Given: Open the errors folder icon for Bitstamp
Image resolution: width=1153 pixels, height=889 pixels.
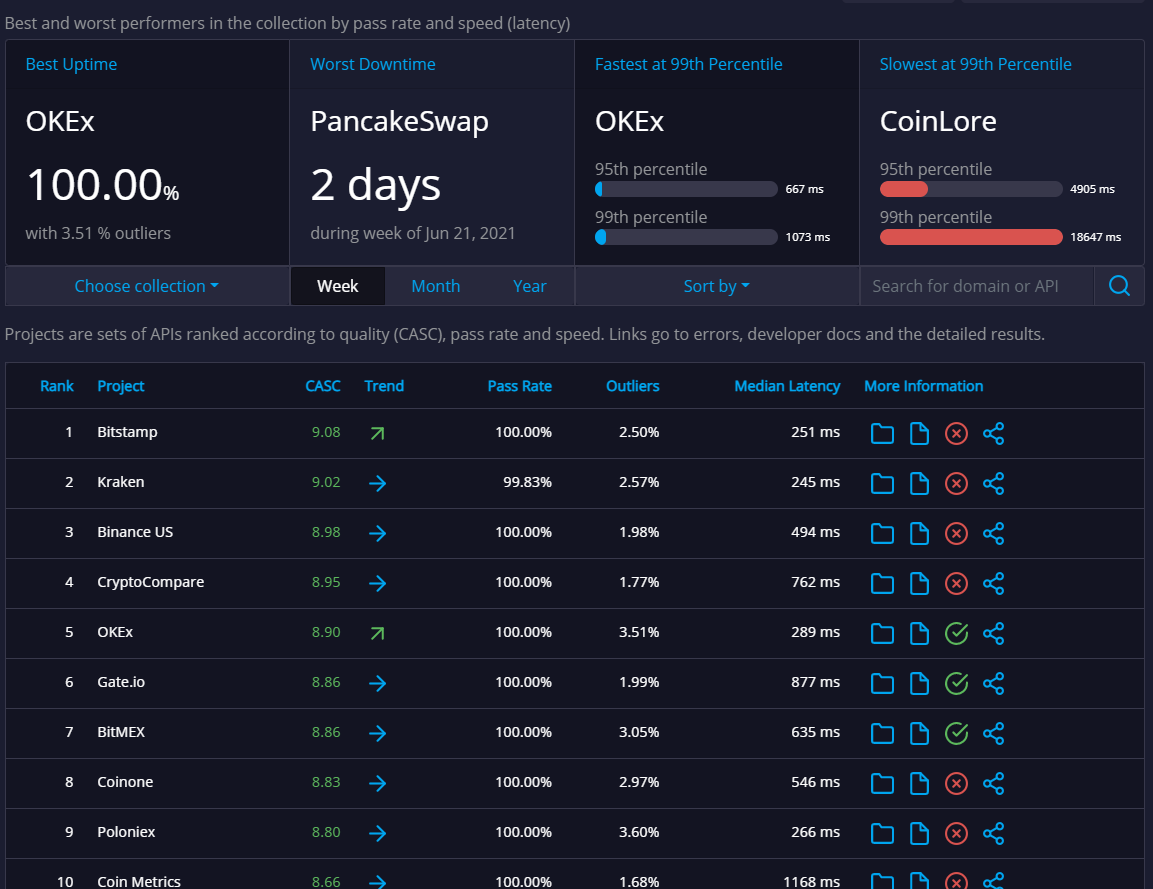Looking at the screenshot, I should (x=882, y=433).
